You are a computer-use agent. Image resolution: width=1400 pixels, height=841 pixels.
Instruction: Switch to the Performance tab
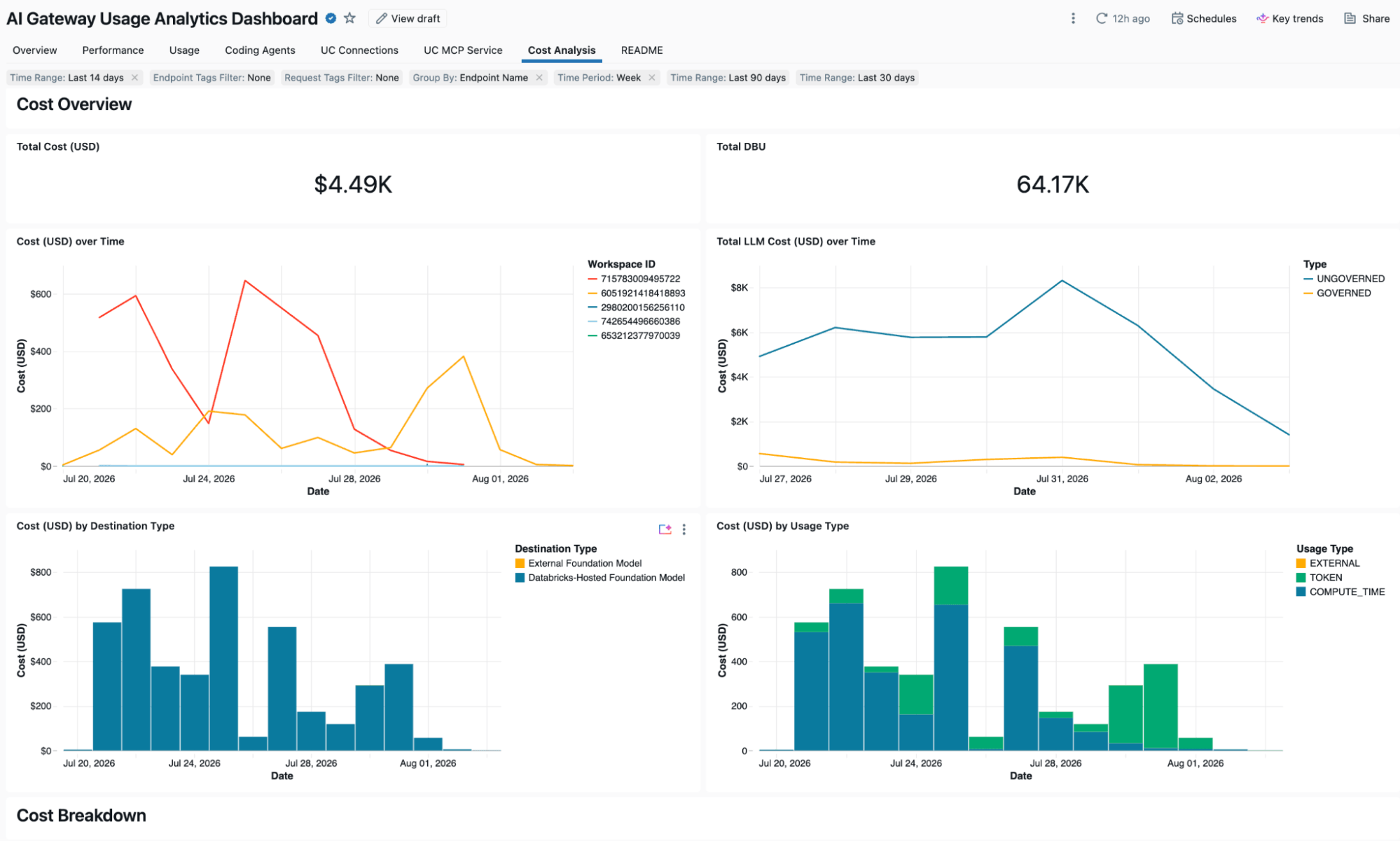click(113, 50)
